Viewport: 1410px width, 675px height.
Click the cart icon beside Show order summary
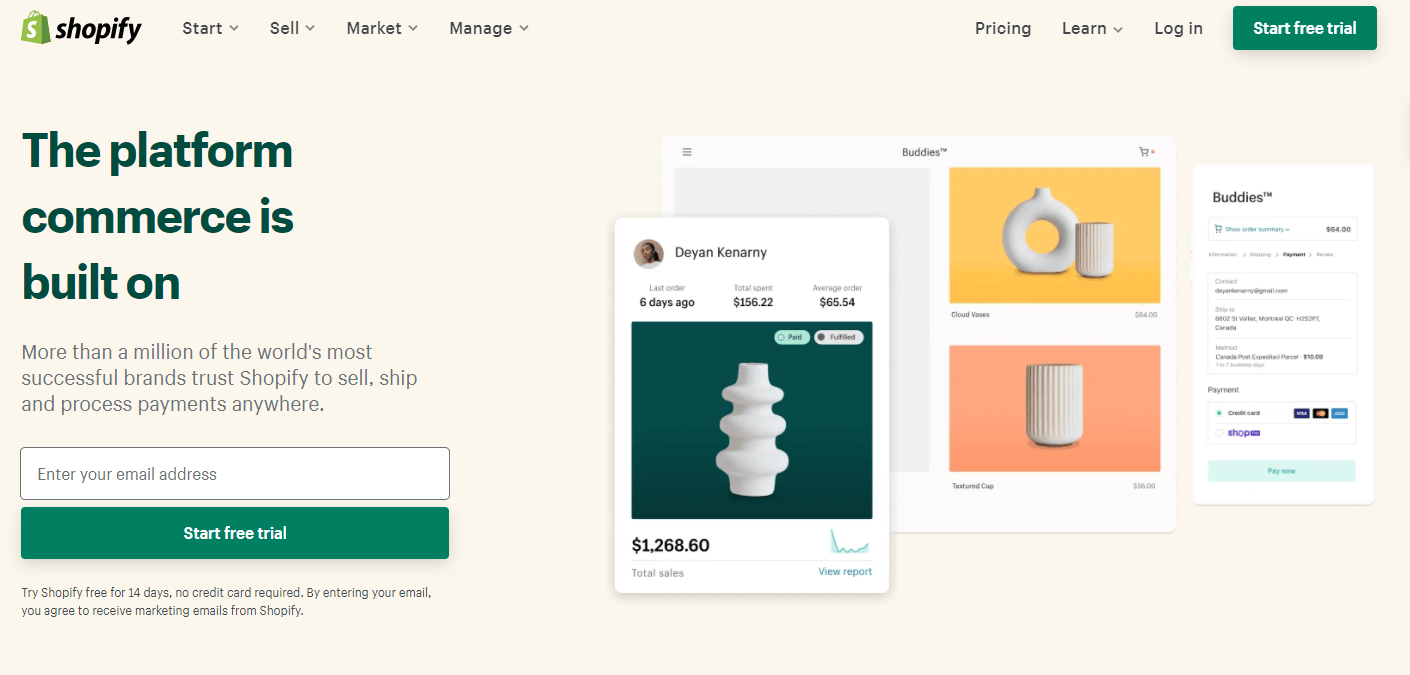[x=1218, y=228]
